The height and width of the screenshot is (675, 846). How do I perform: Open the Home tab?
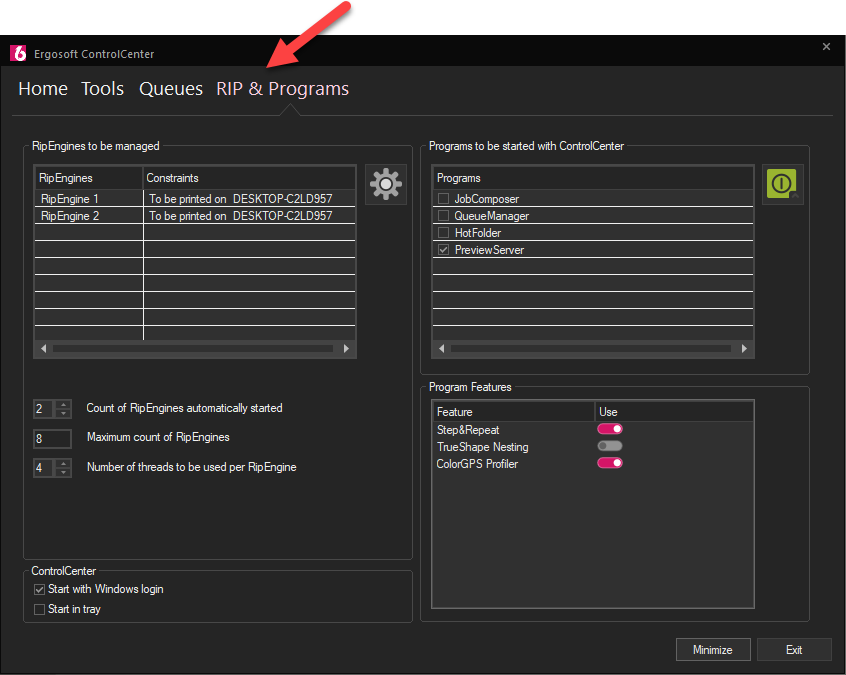pos(43,88)
